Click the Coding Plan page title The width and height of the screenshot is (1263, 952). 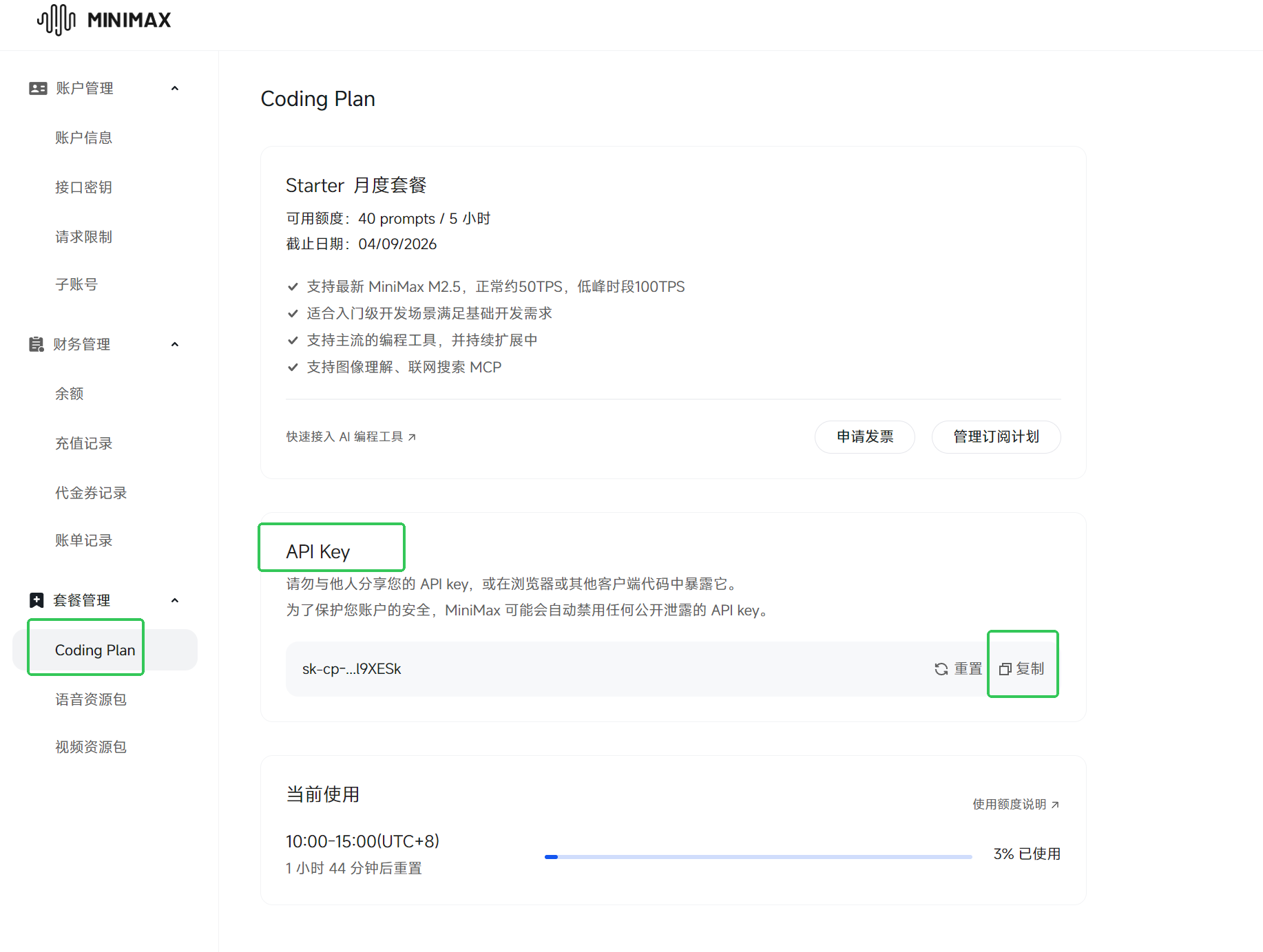[x=317, y=99]
